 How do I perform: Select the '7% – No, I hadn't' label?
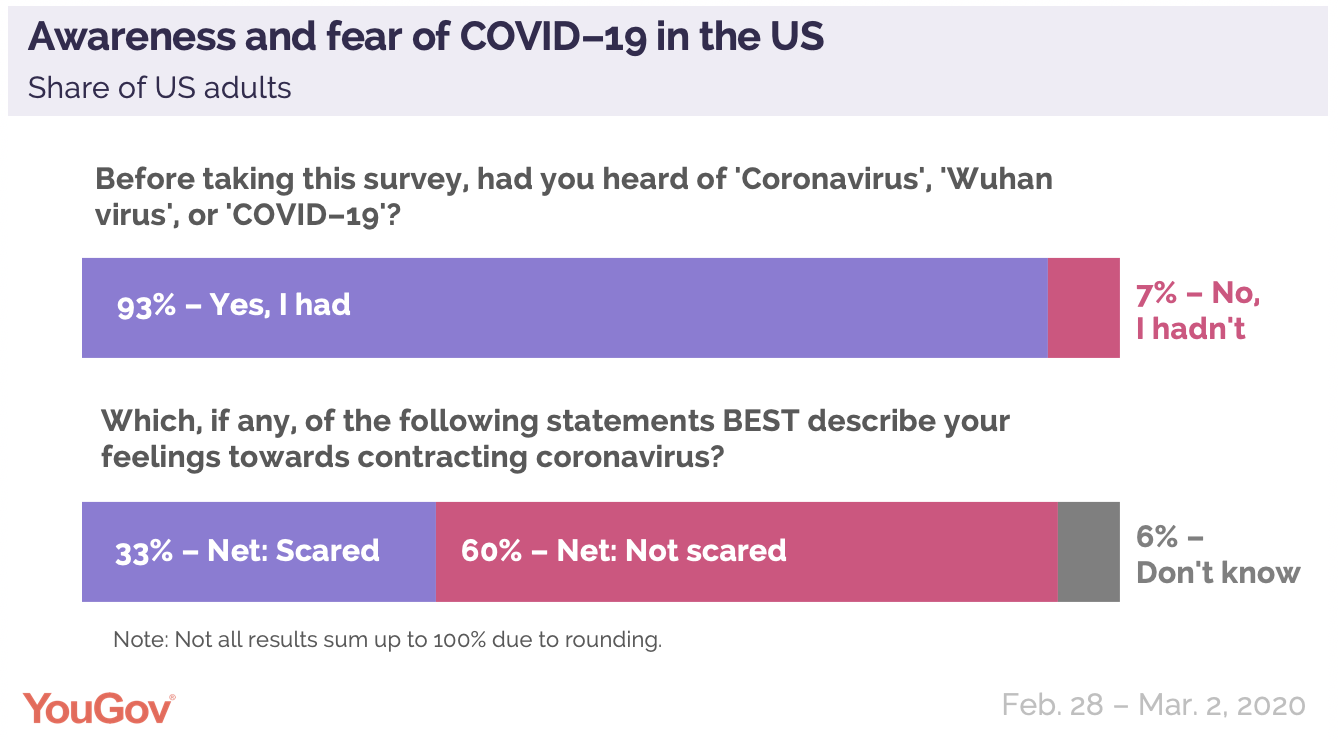[x=1197, y=310]
